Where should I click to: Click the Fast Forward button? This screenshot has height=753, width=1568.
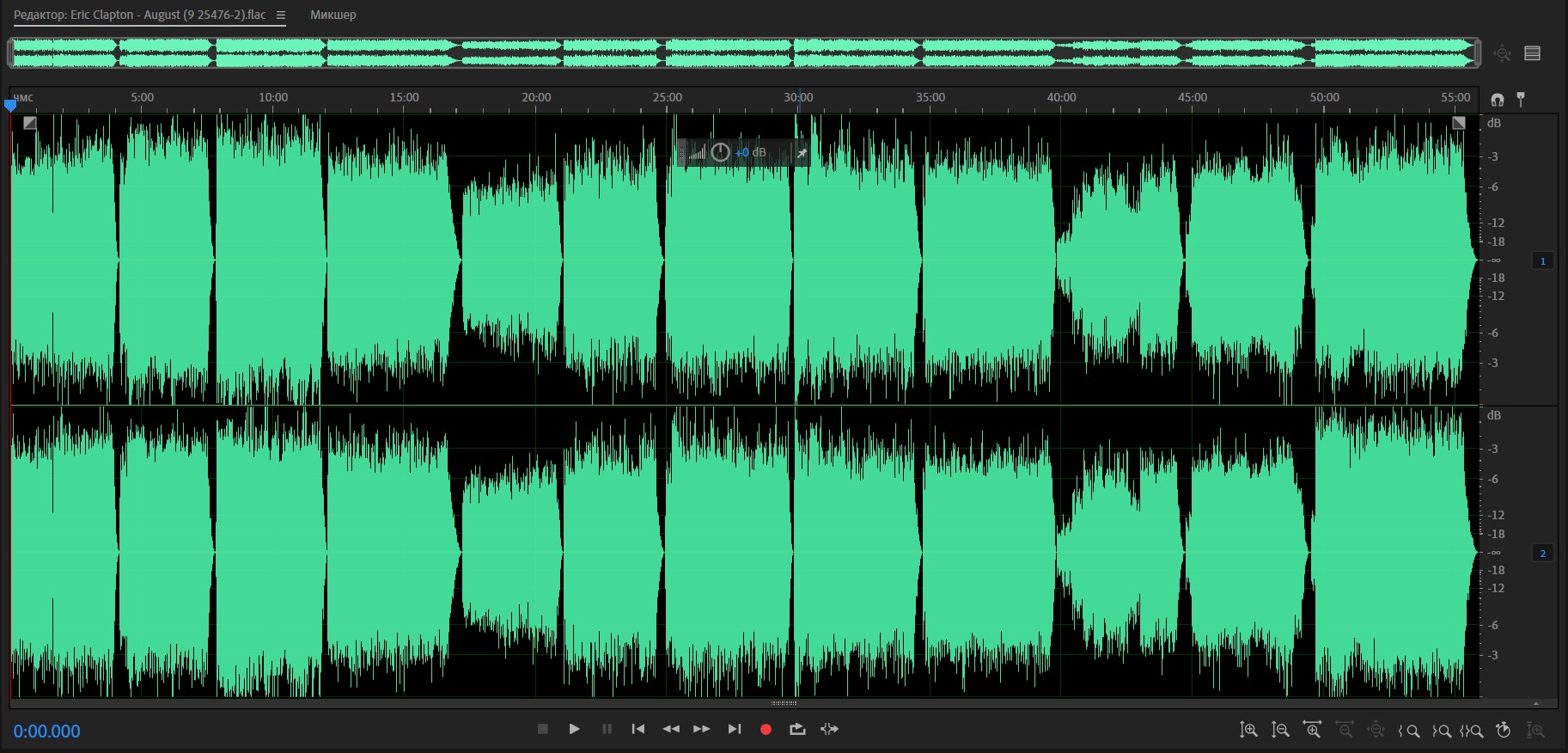[702, 729]
